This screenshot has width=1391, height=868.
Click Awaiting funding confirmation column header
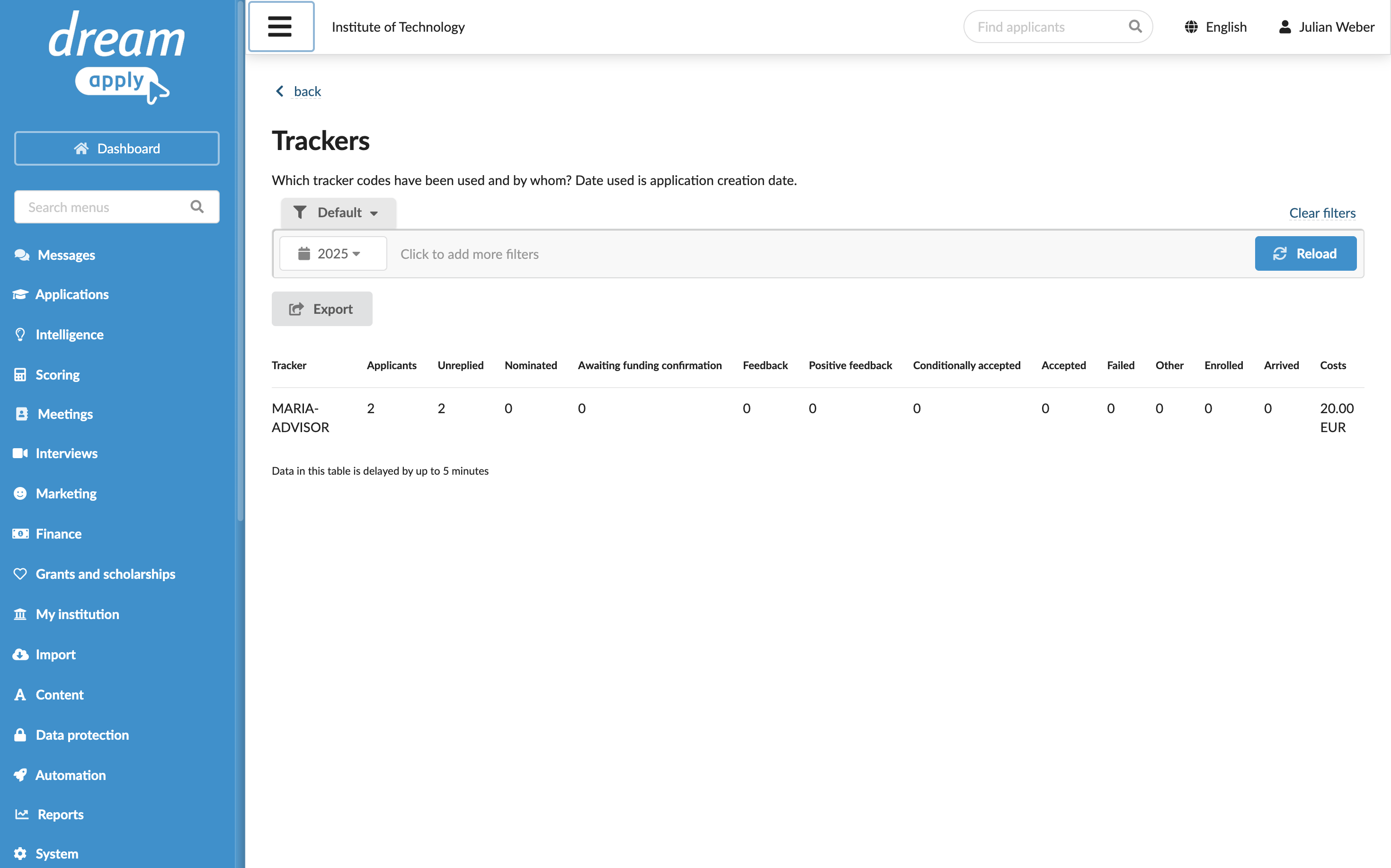[650, 365]
